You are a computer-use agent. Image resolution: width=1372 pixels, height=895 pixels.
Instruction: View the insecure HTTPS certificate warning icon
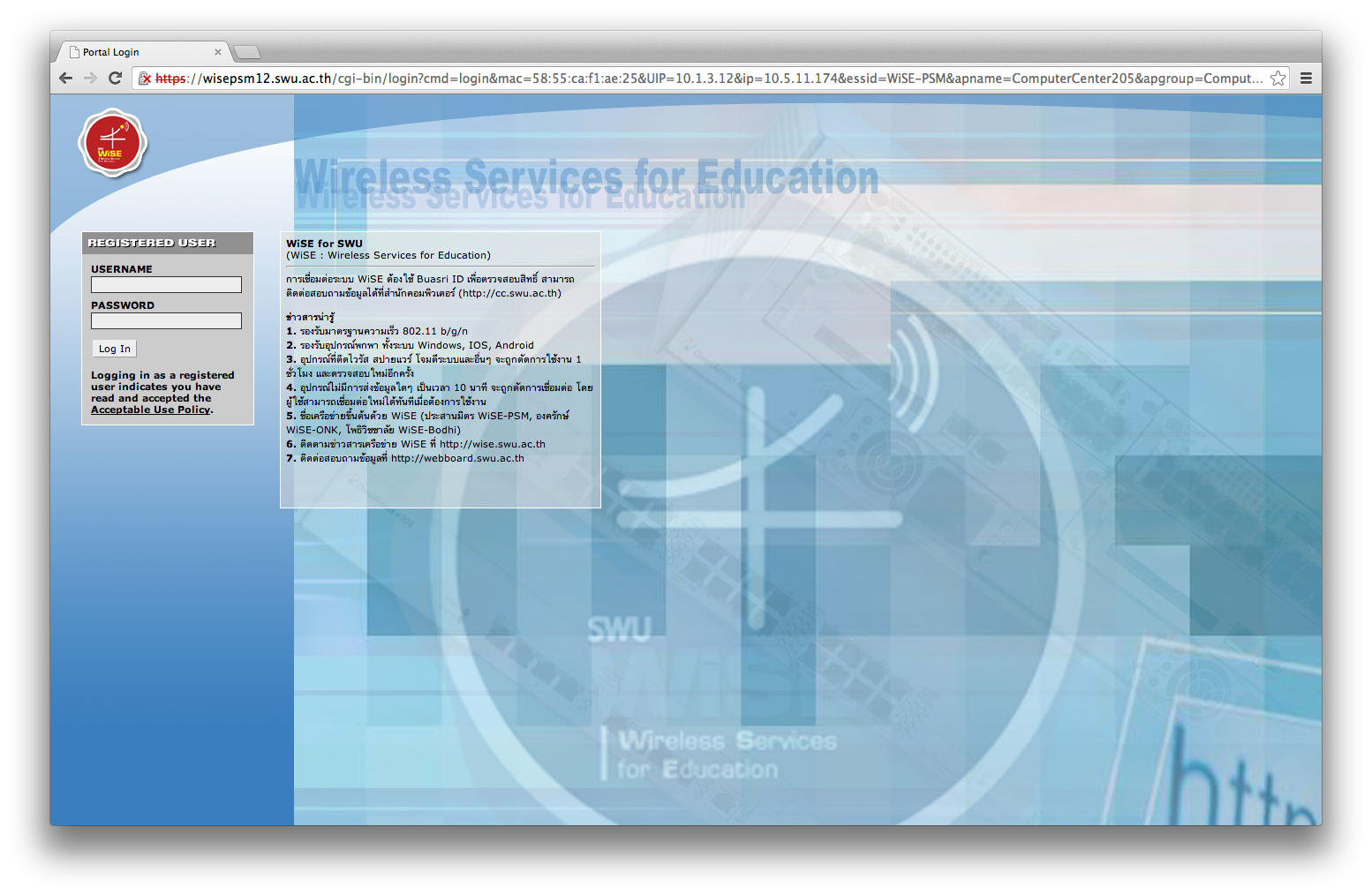tap(146, 79)
